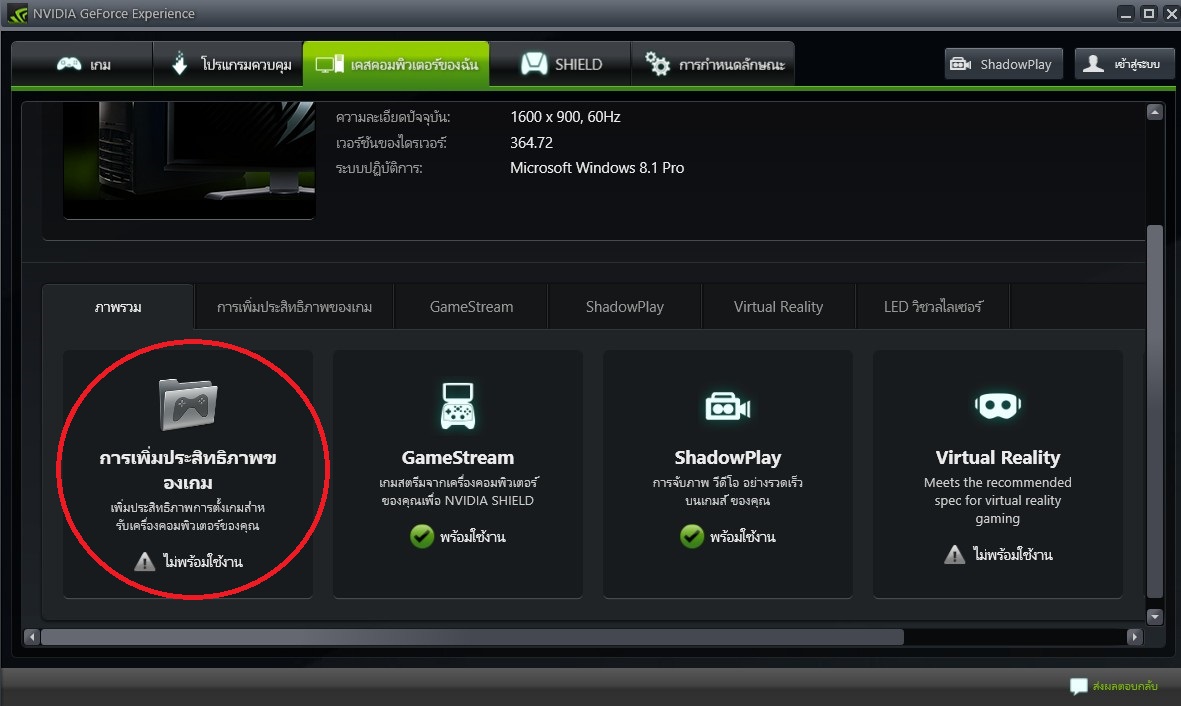Click the download arrow icon on Drivers tab
Screen dimensions: 1181x706
pyautogui.click(x=179, y=63)
